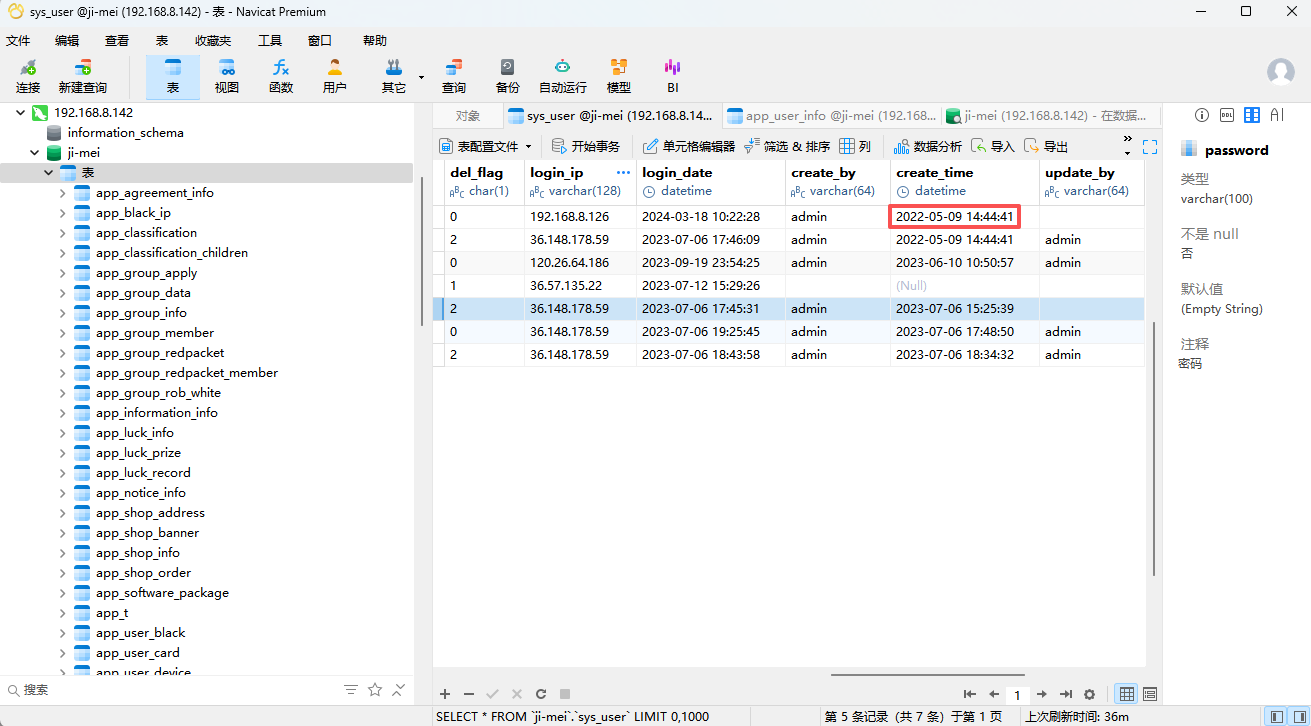Open the 视图 (View) toolbar icon
1311x726 pixels.
227,76
